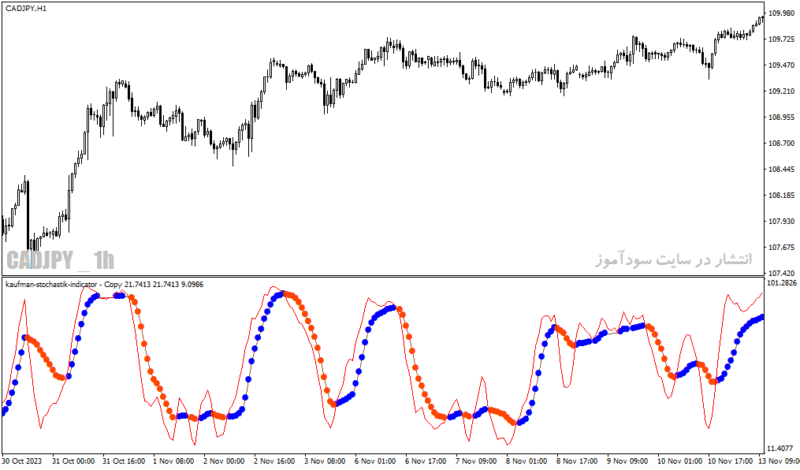
Task: Click the 30 Oct 2023 time label
Action: [x=22, y=461]
